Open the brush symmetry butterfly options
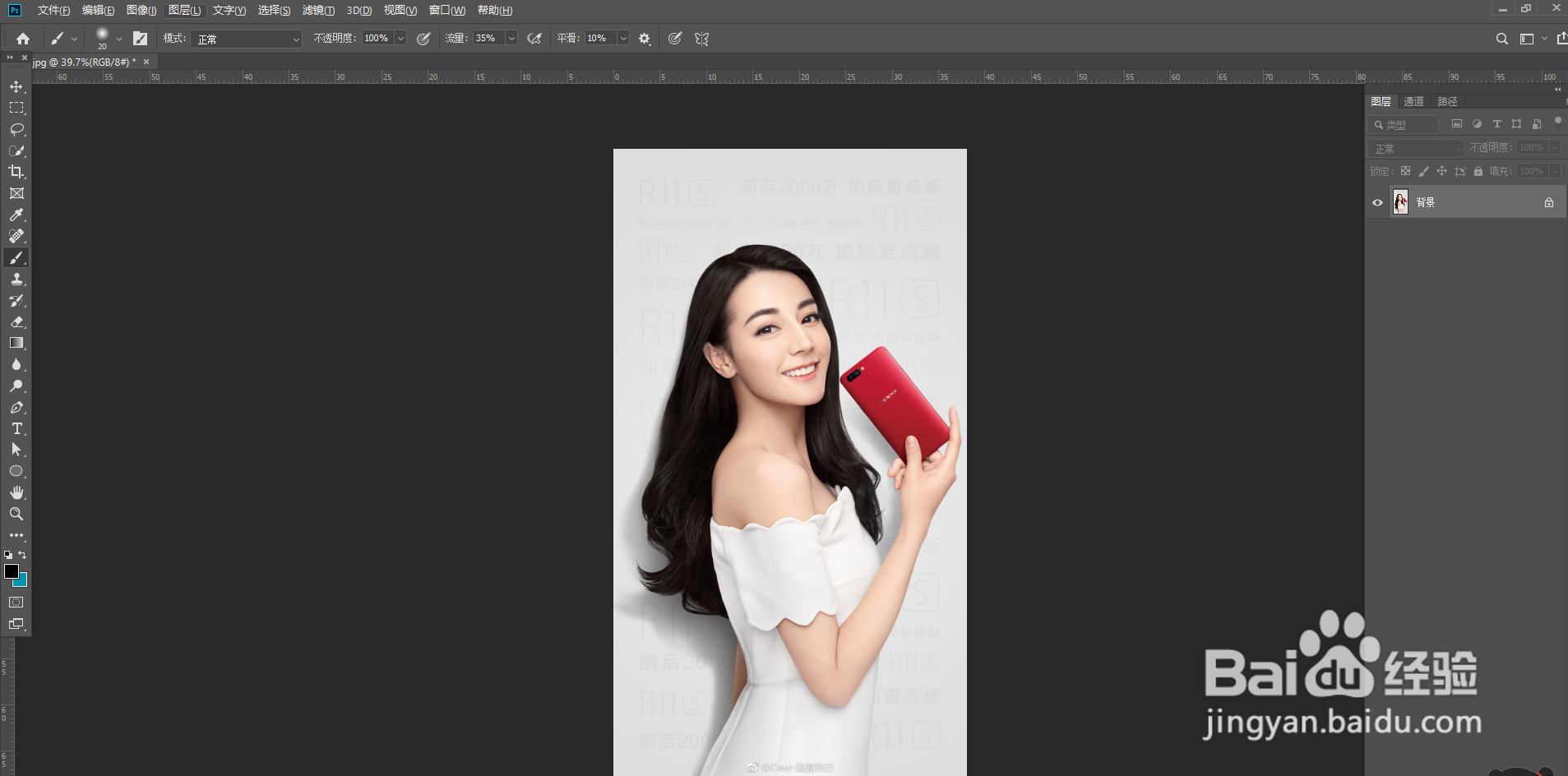This screenshot has height=776, width=1568. tap(701, 39)
